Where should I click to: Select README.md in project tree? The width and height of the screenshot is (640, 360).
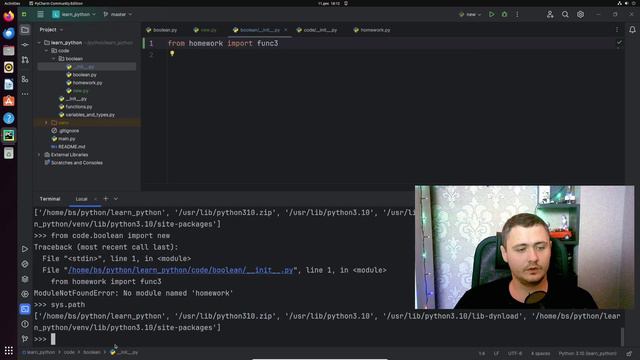71,147
